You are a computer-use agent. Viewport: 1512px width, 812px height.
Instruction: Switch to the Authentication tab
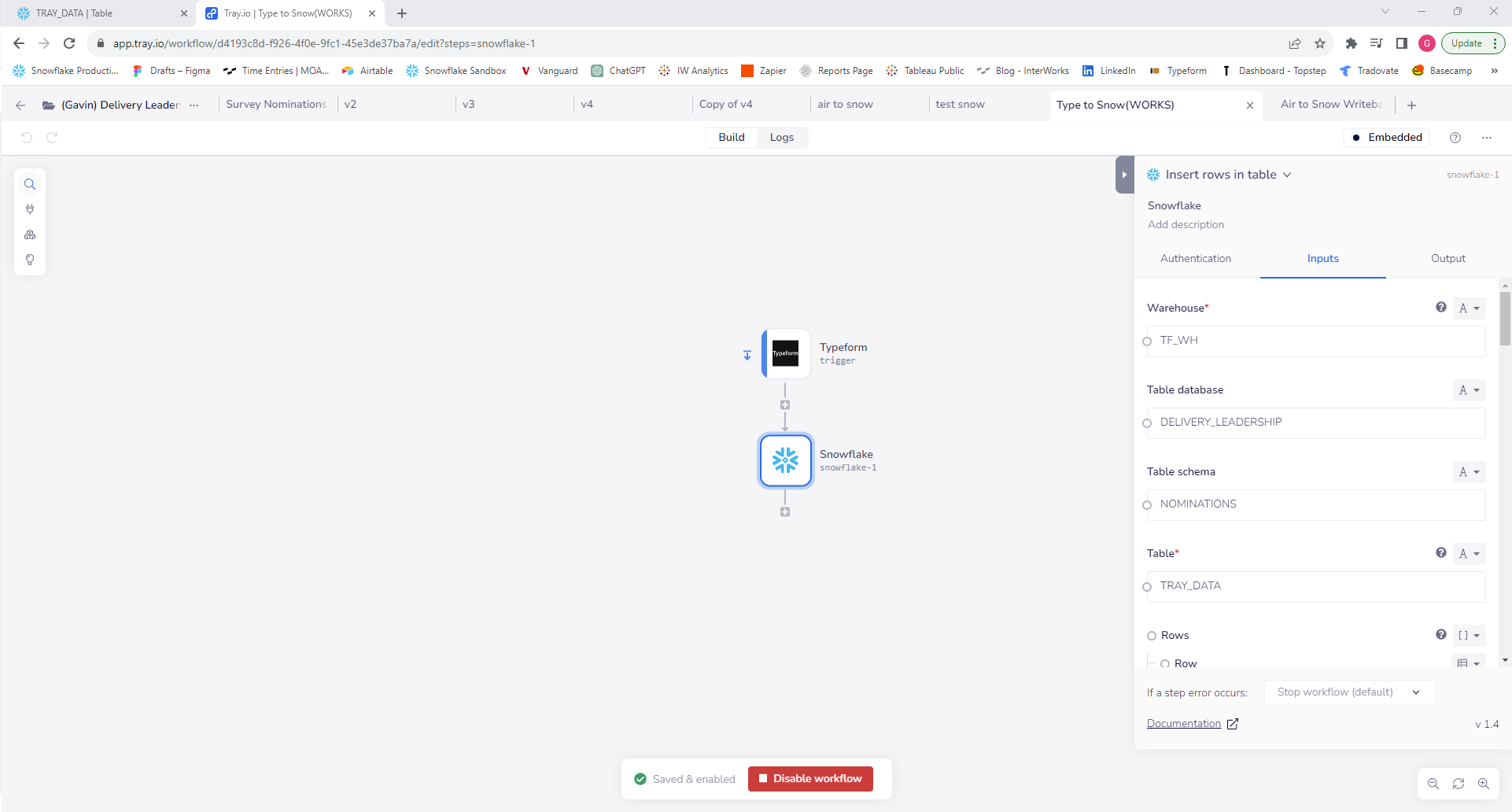pyautogui.click(x=1196, y=258)
